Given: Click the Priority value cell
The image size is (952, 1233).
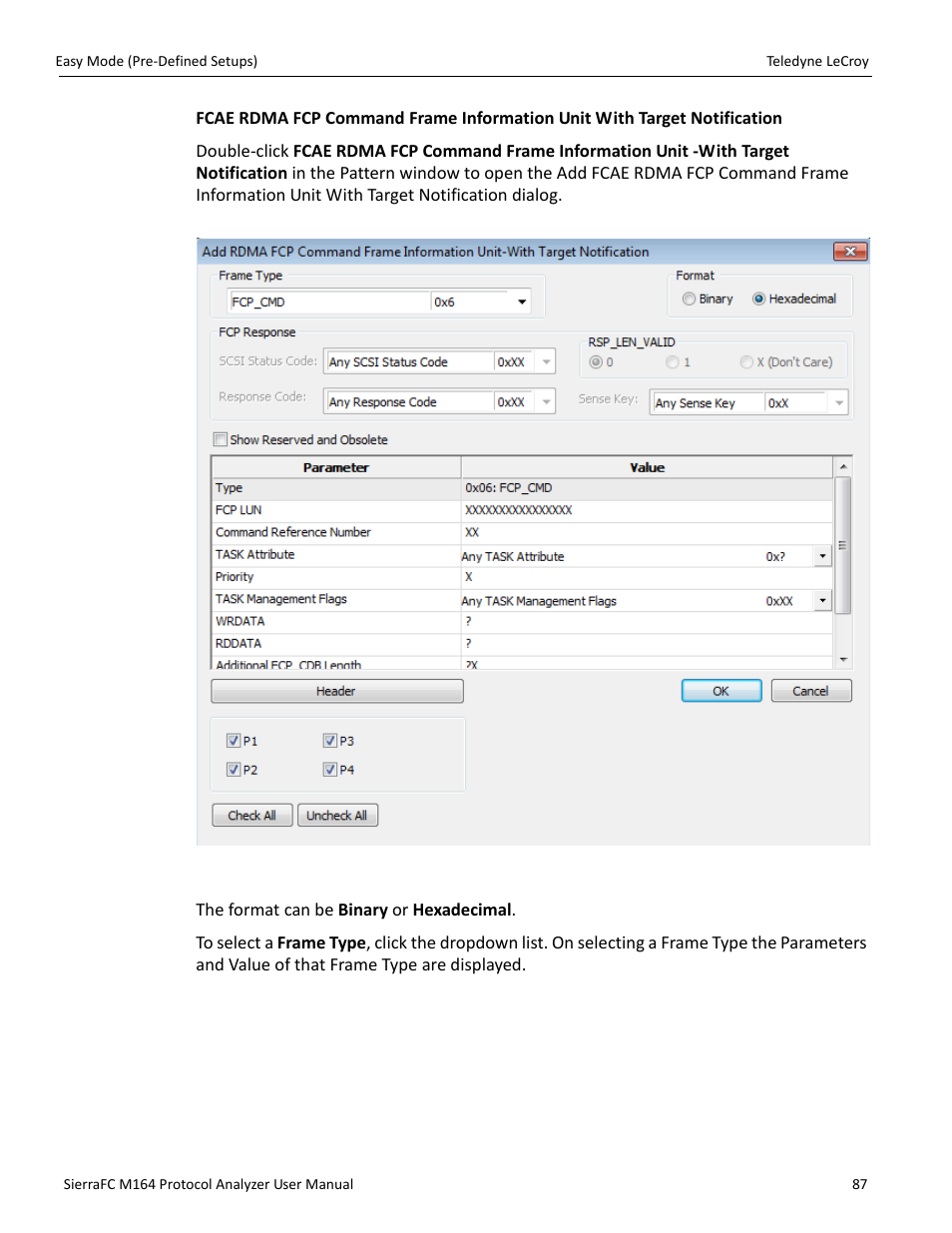Looking at the screenshot, I should 647,577.
